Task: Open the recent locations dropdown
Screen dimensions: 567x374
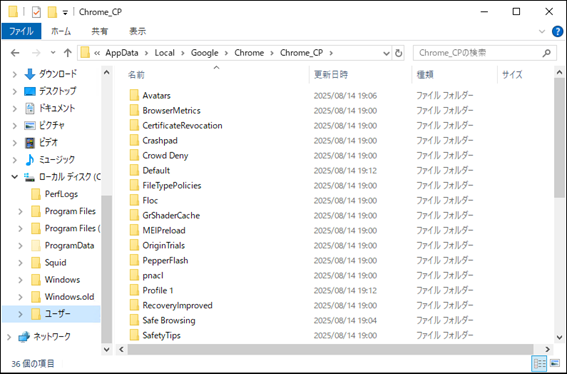Action: pos(53,53)
